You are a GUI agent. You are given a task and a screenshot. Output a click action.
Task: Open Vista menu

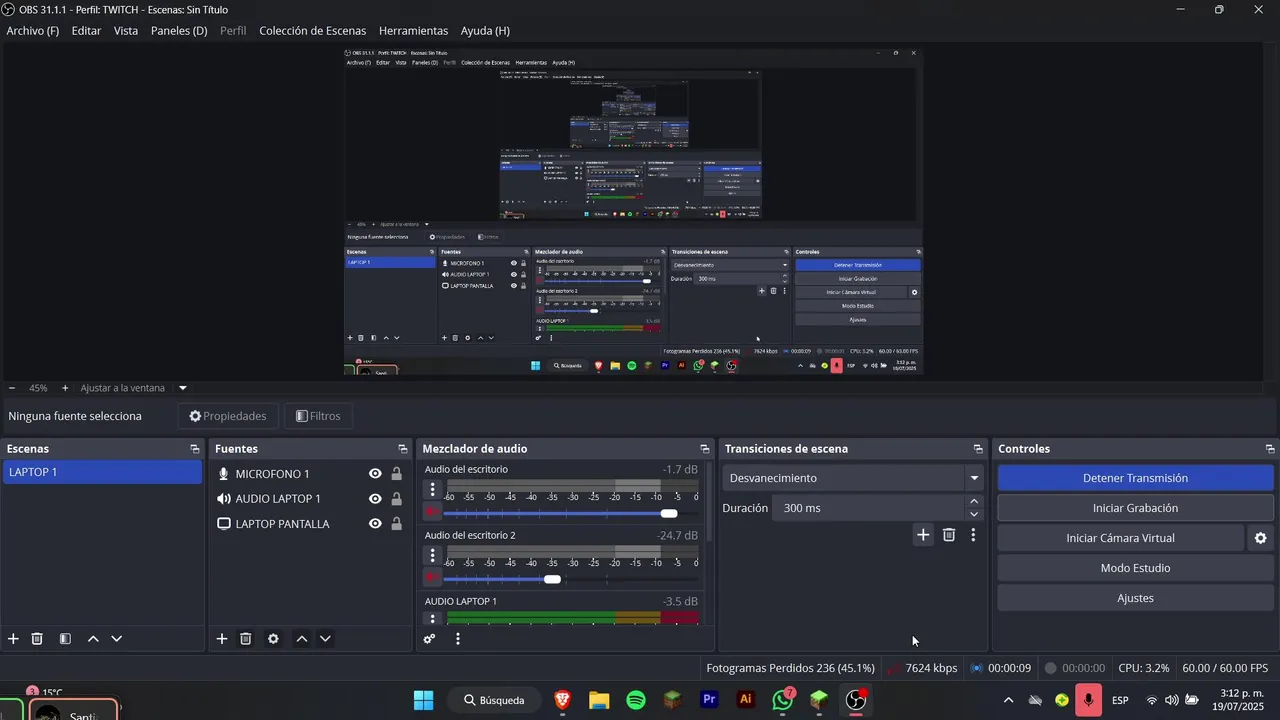point(126,31)
